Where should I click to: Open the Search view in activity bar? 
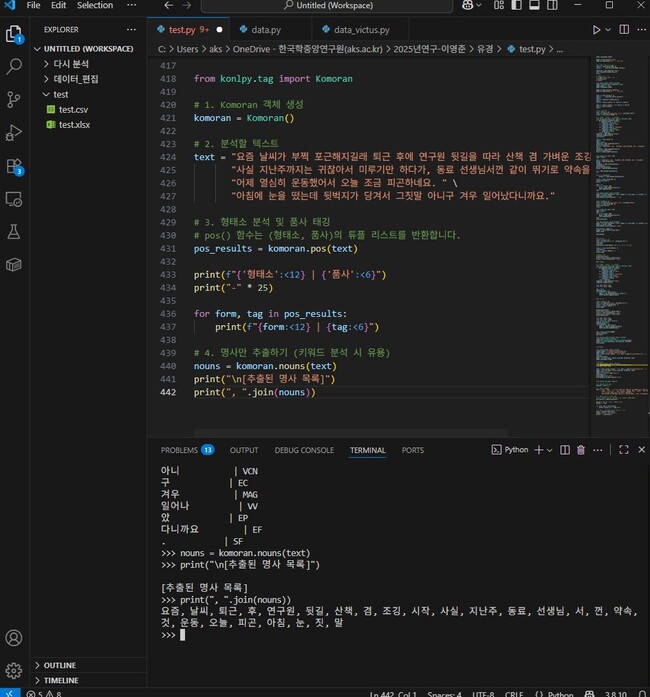[x=14, y=67]
